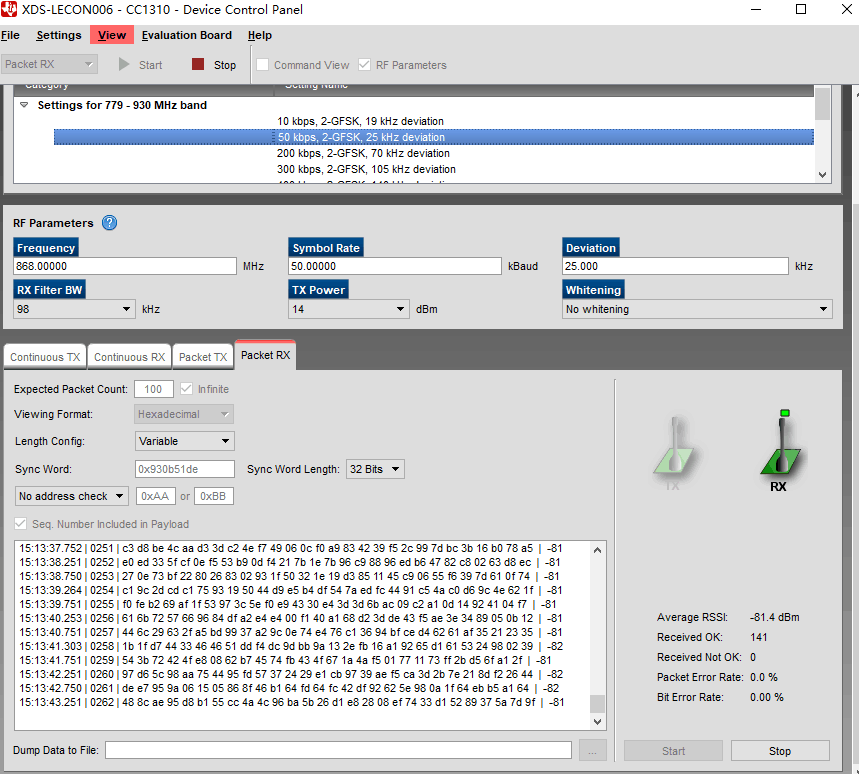
Task: Select the Packet RX tab
Action: [266, 355]
